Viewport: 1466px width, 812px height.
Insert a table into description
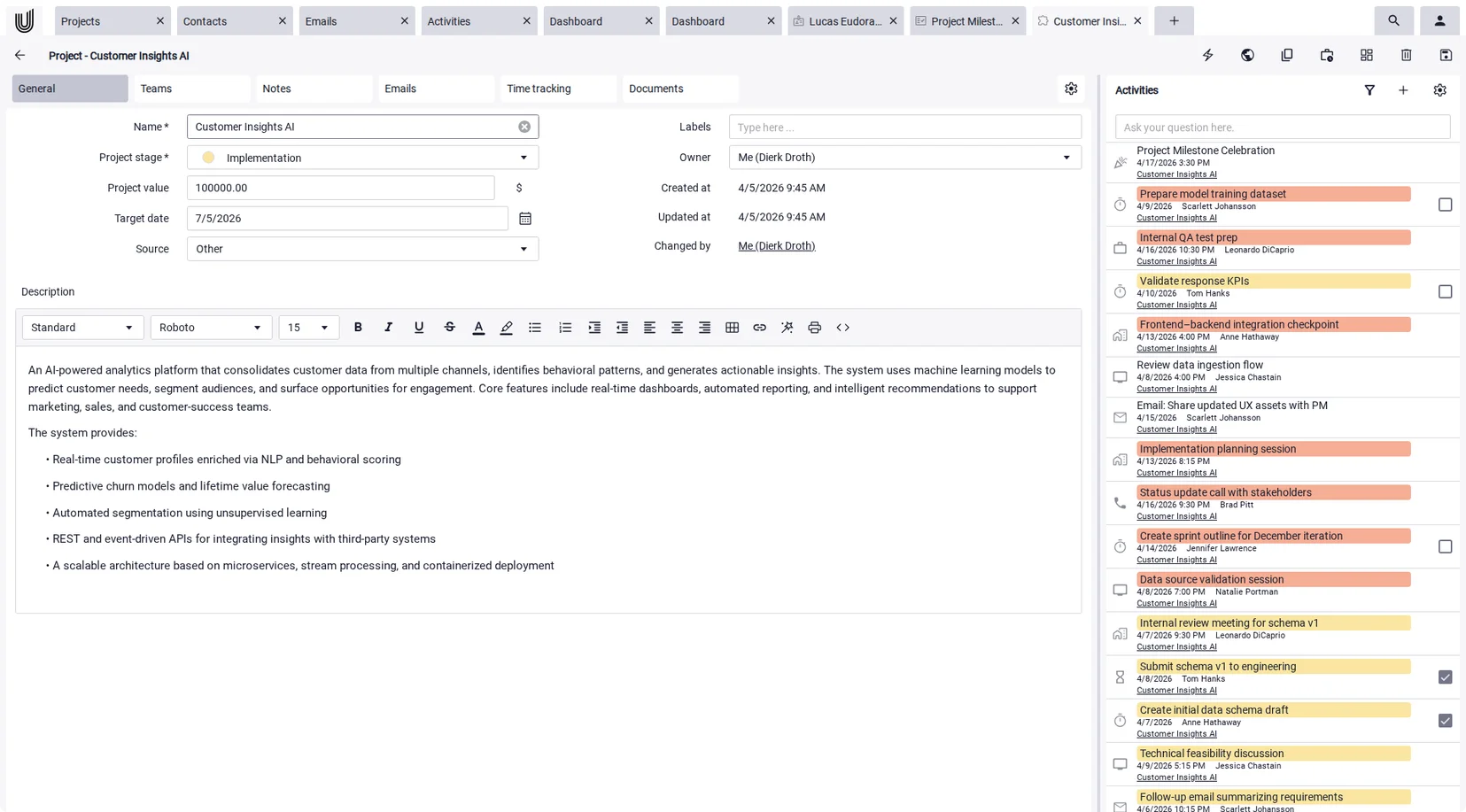pos(732,328)
